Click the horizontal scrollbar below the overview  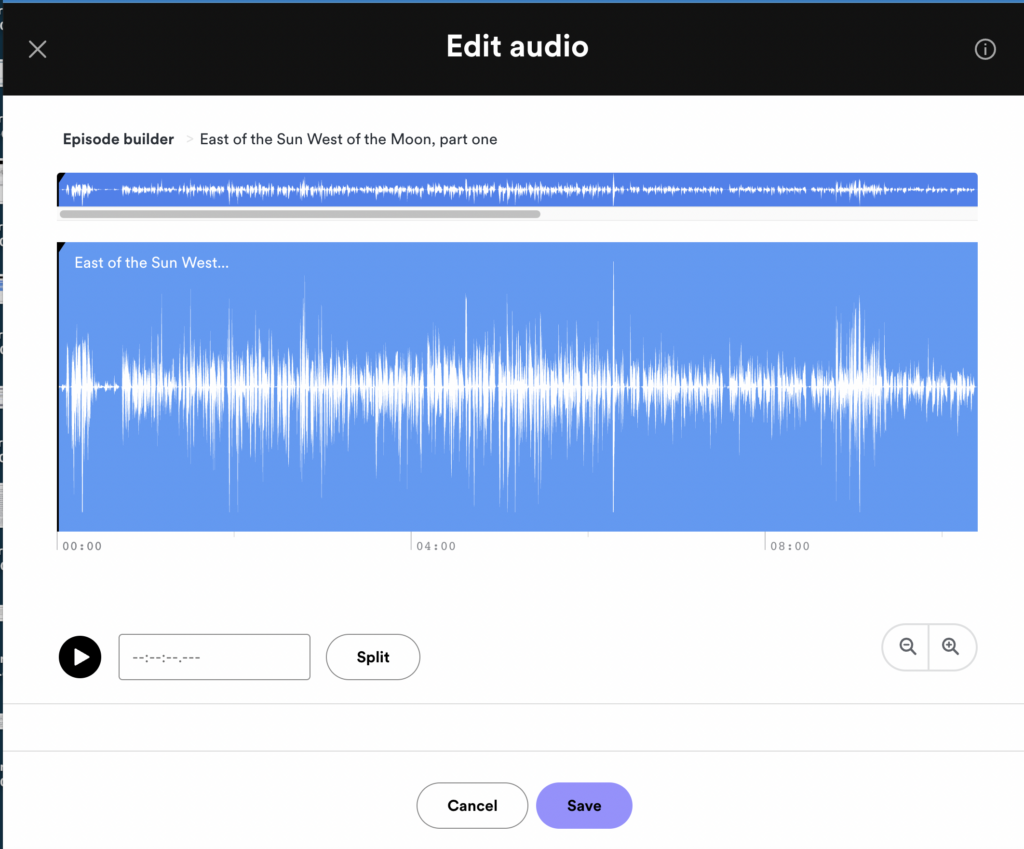(300, 214)
